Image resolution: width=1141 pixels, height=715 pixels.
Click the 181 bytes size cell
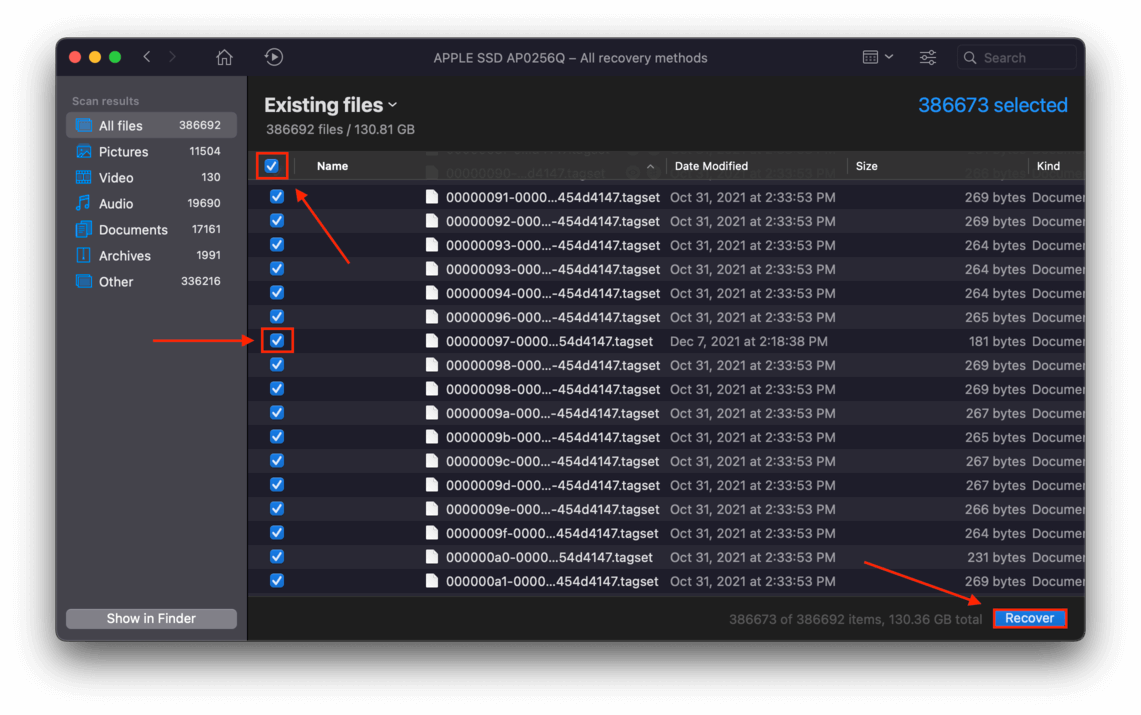click(x=996, y=341)
